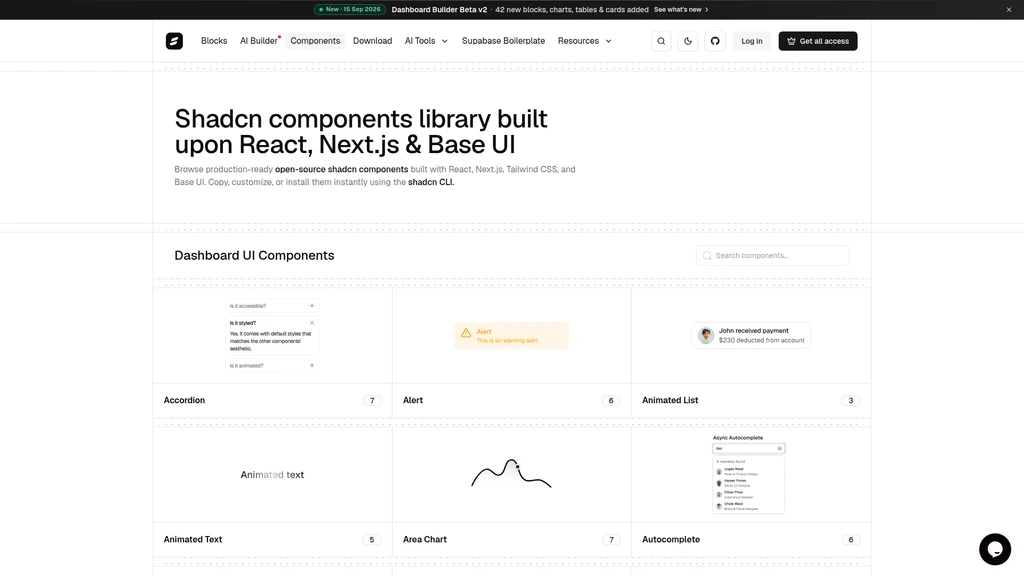This screenshot has height=576, width=1024.
Task: Open the Accordion component card title
Action: [184, 400]
